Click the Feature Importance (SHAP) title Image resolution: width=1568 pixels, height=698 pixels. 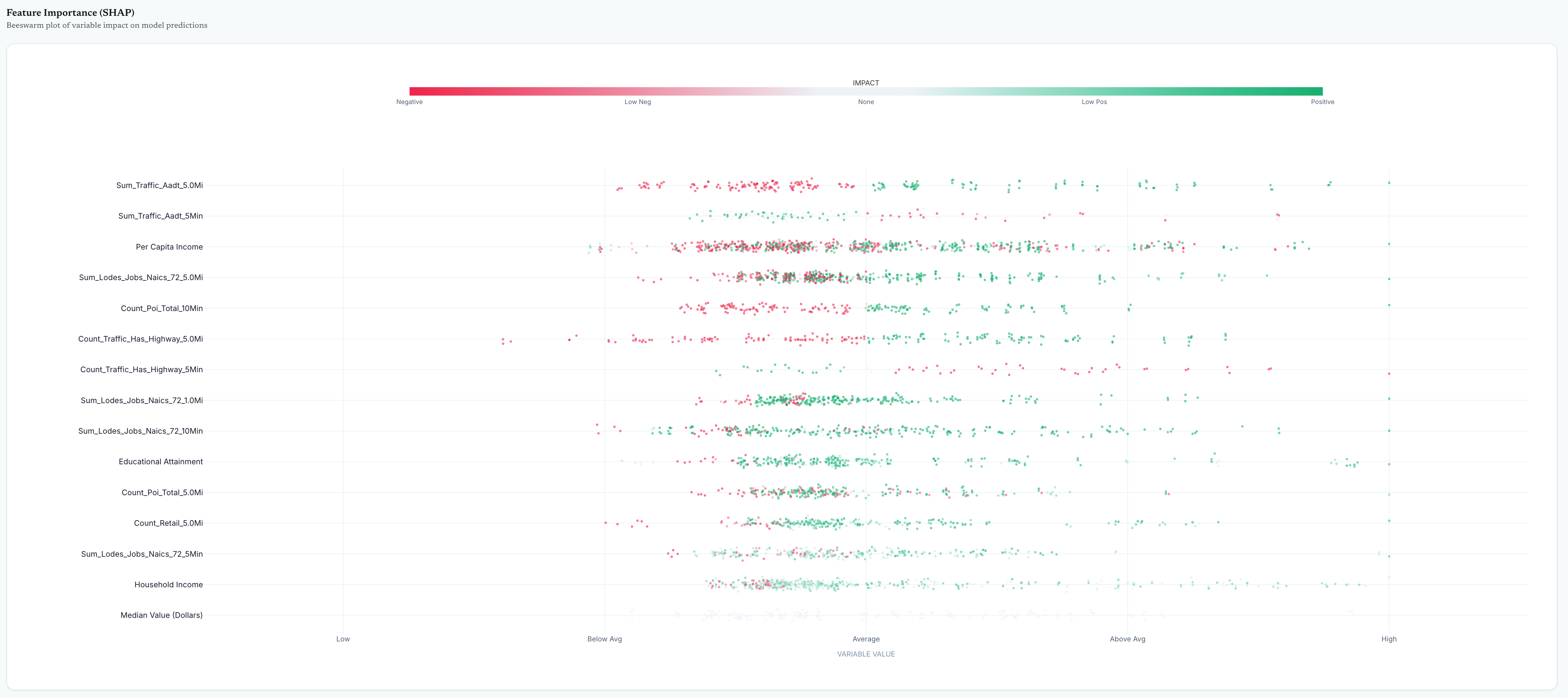70,12
